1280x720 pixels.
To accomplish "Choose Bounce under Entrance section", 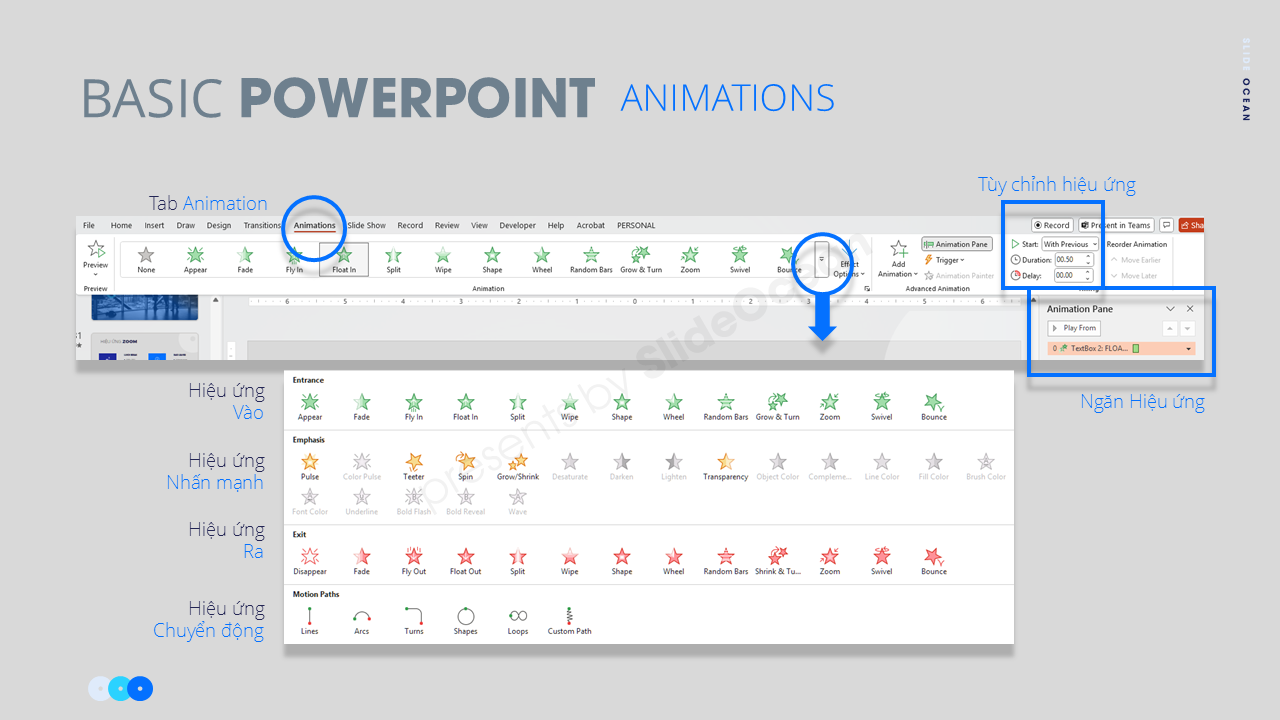I will [934, 406].
